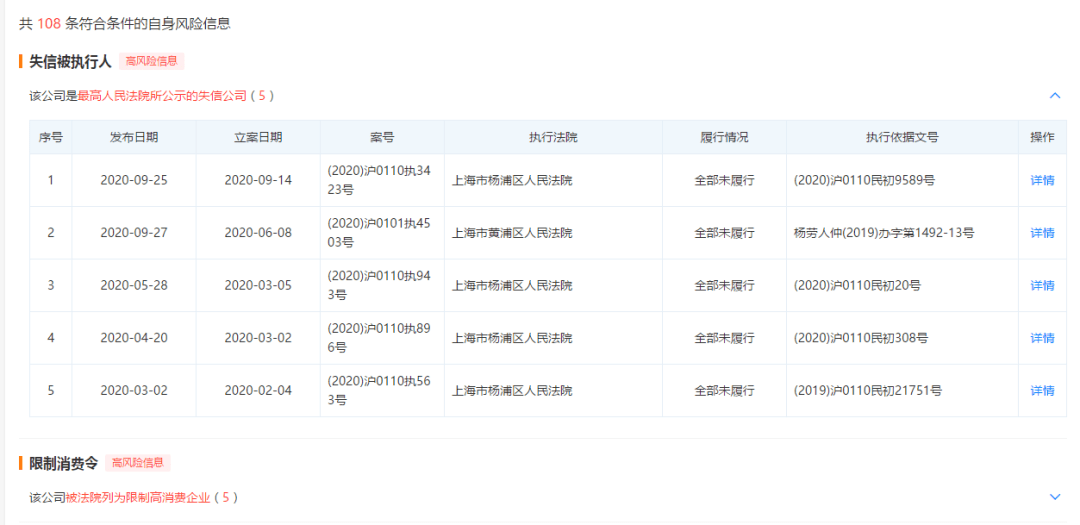The width and height of the screenshot is (1080, 525).
Task: Open 详情 for case (2020)沪0101执4503号
Action: pyautogui.click(x=1042, y=233)
